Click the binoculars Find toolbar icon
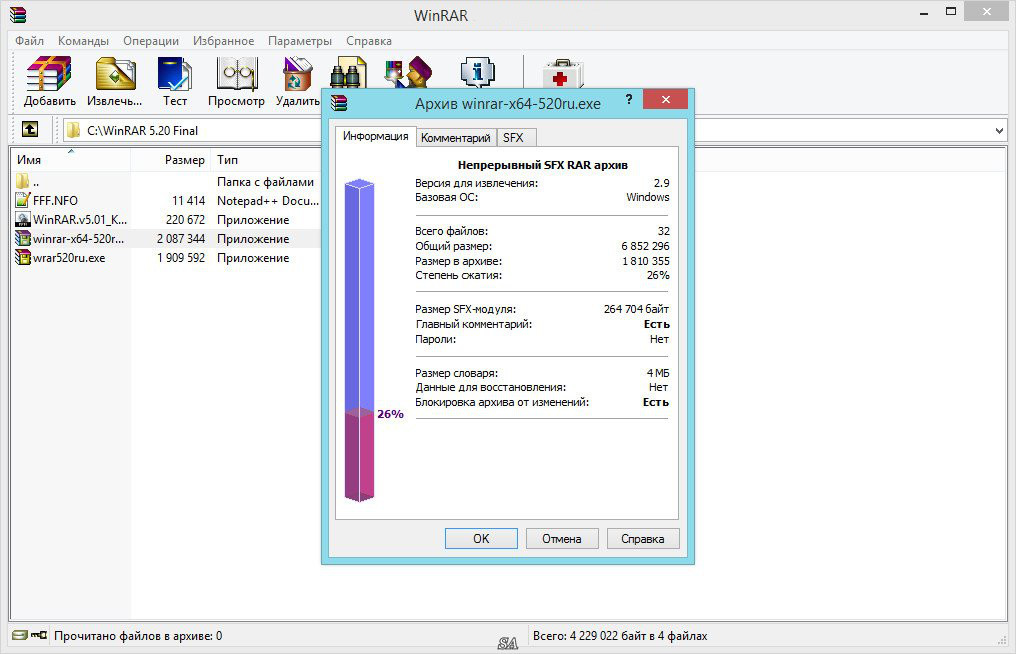 [x=349, y=72]
